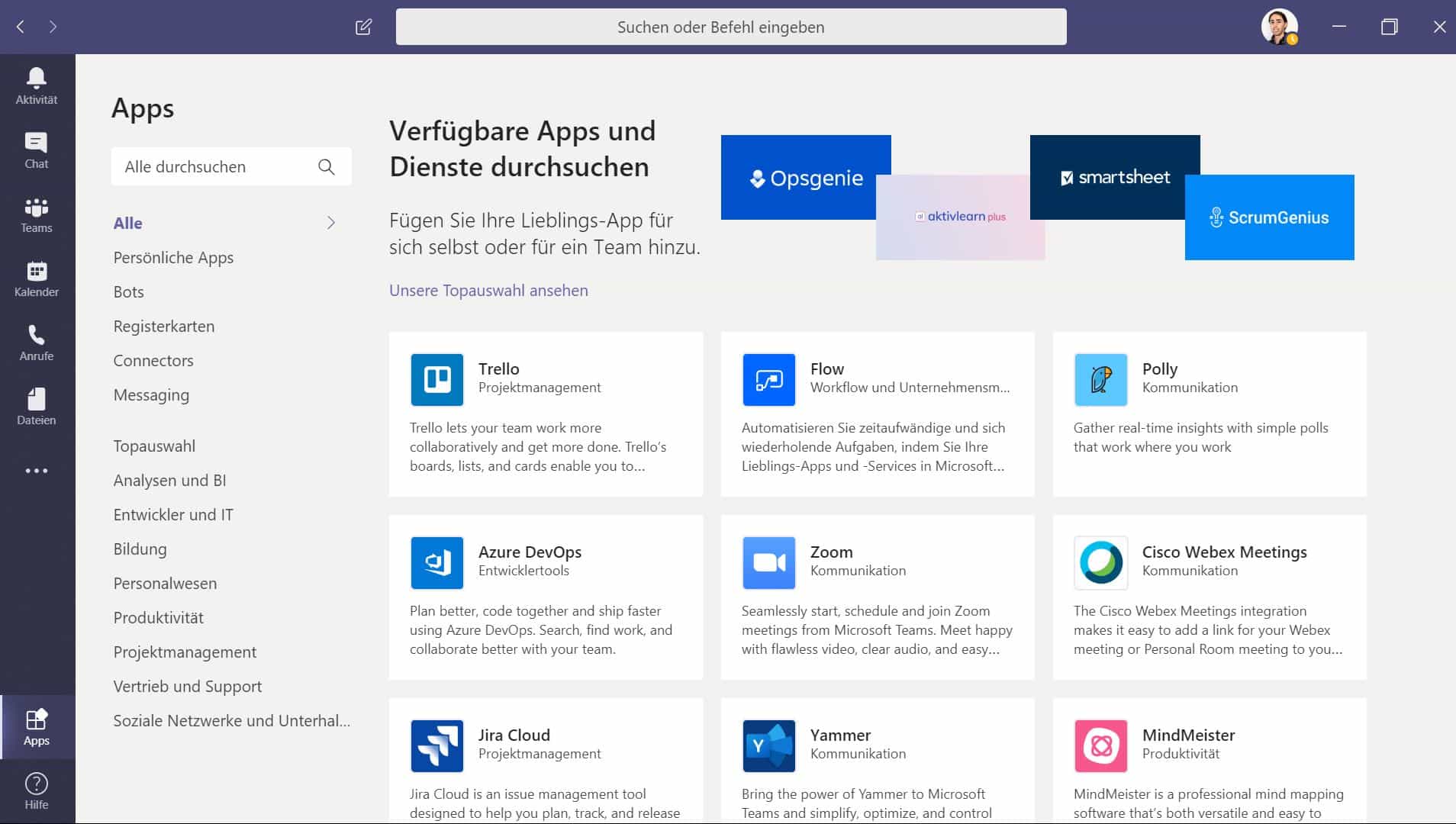Click the Flow app icon

[769, 379]
